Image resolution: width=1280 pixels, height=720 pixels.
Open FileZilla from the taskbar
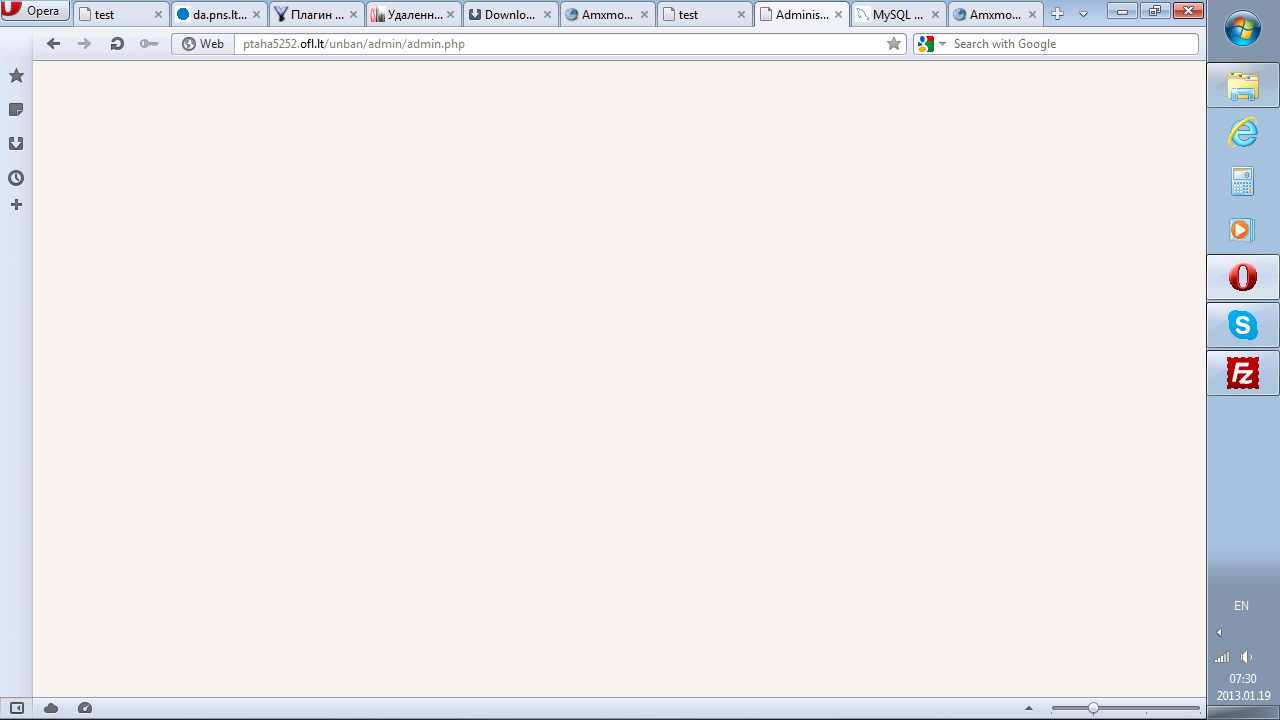[1243, 373]
